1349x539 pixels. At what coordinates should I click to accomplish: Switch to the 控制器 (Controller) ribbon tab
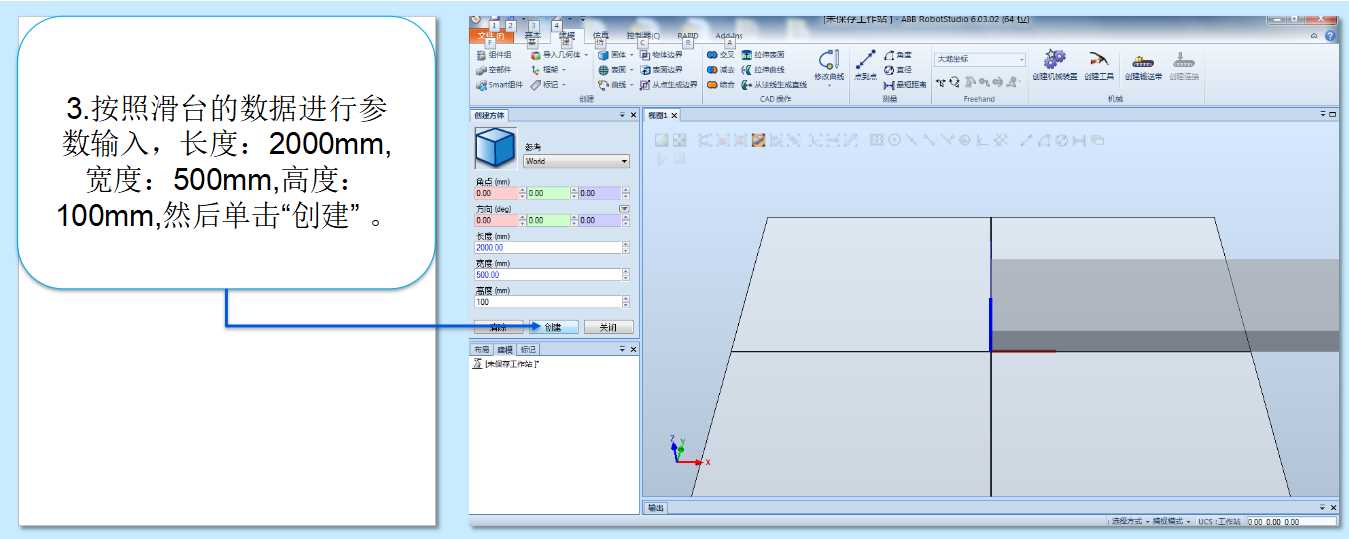coord(642,36)
